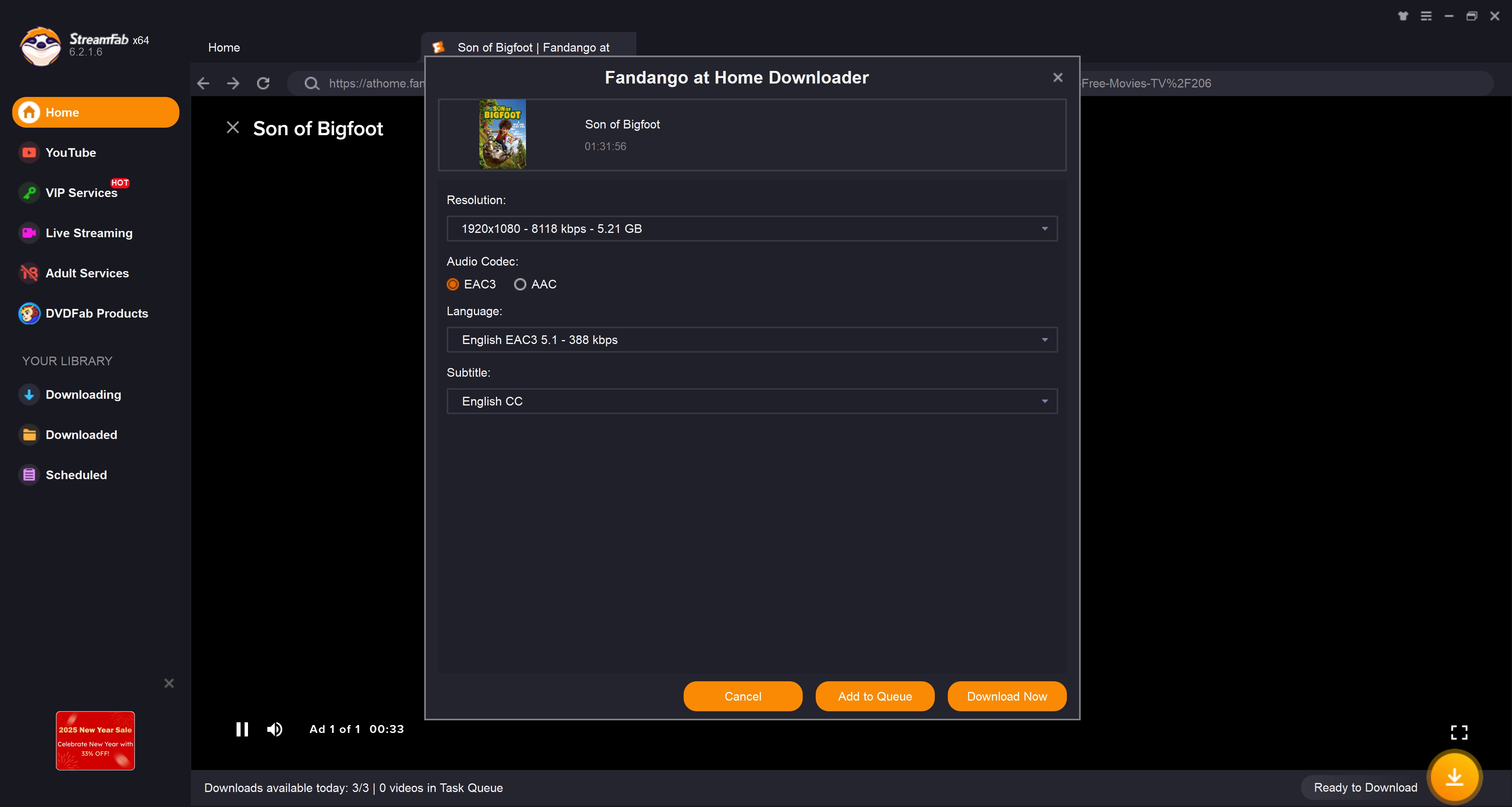Viewport: 1512px width, 807px height.
Task: Reload the page with refresh icon
Action: 263,83
